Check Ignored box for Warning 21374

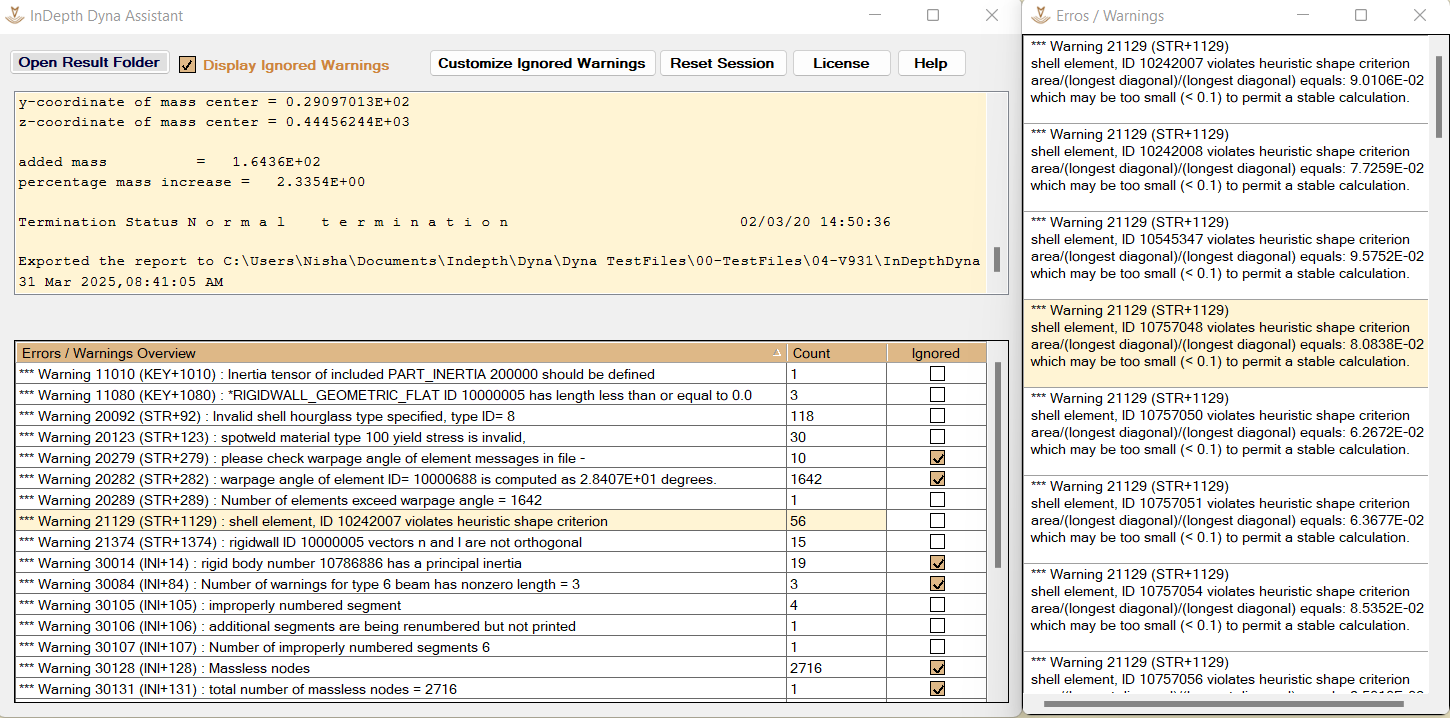point(937,542)
